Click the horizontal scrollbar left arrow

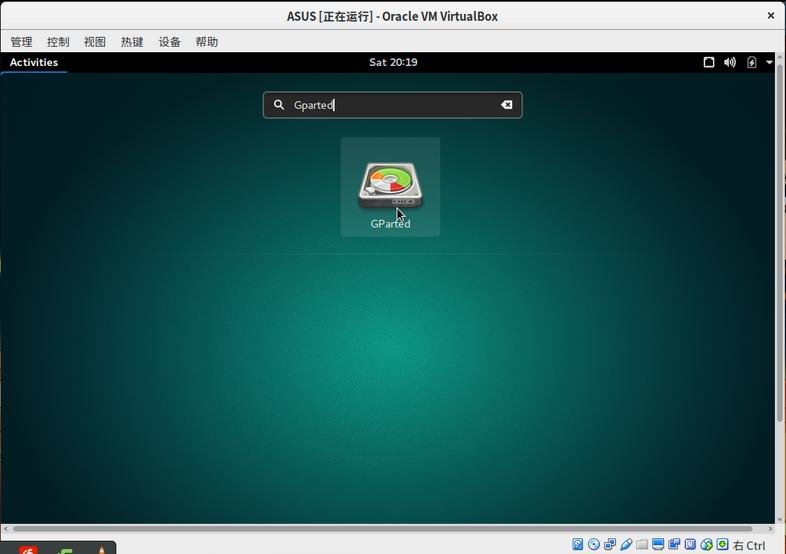click(x=6, y=528)
